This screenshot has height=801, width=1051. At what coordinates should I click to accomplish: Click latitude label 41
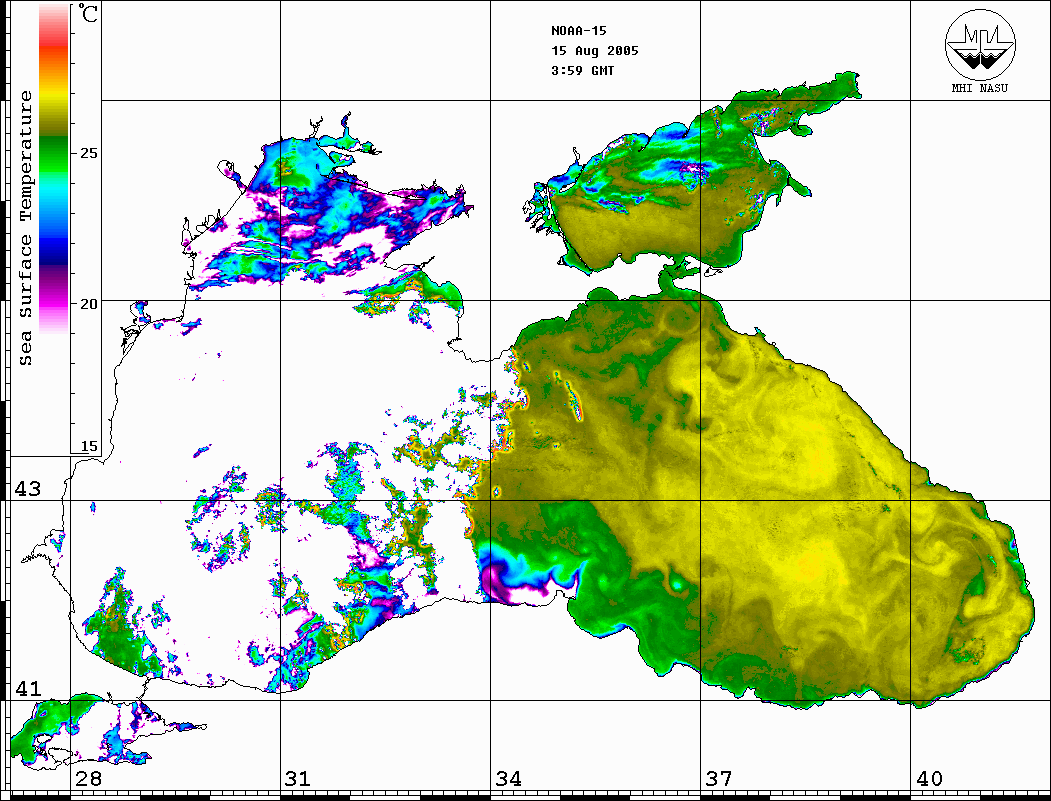tap(28, 688)
